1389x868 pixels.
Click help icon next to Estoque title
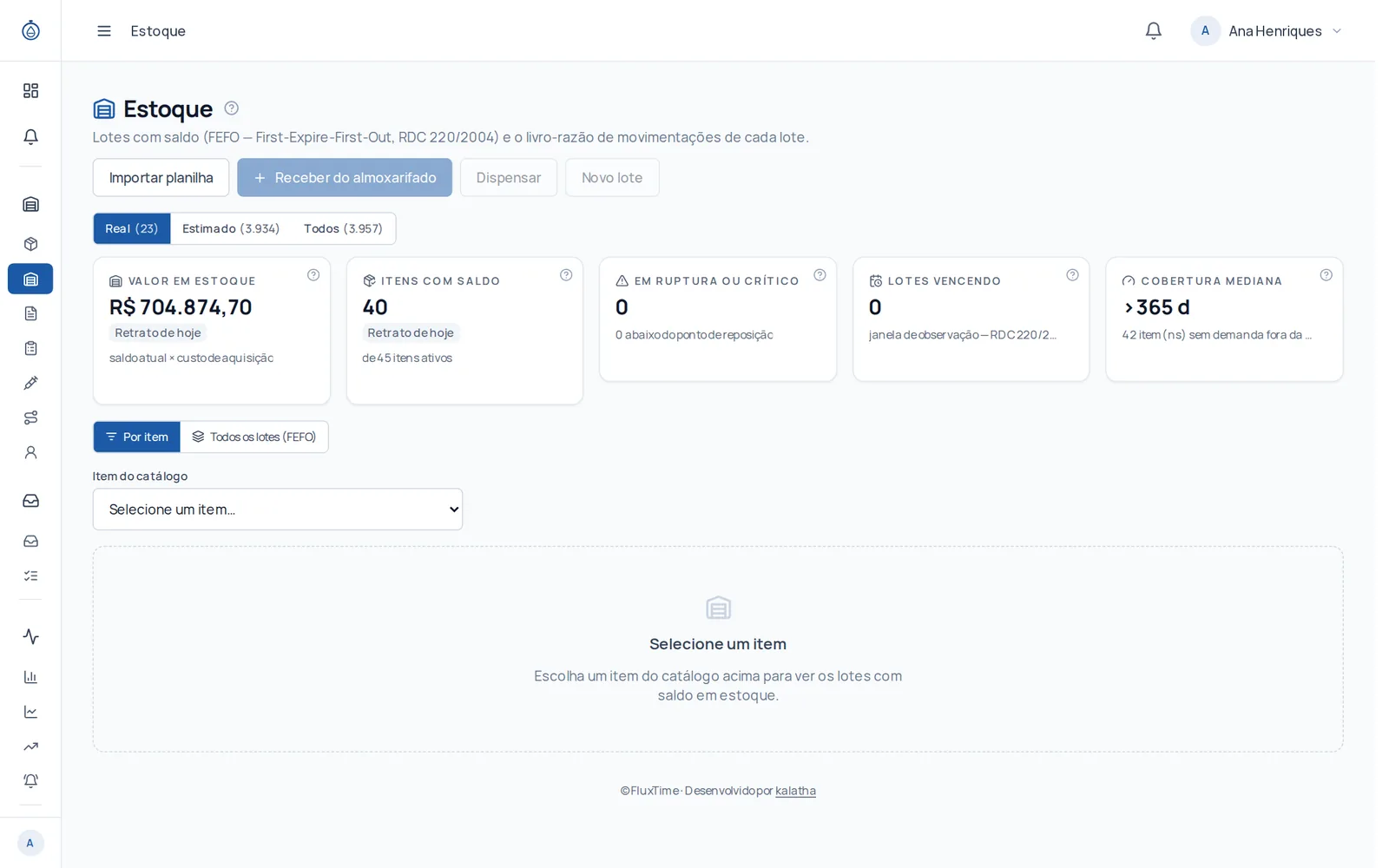tap(231, 108)
